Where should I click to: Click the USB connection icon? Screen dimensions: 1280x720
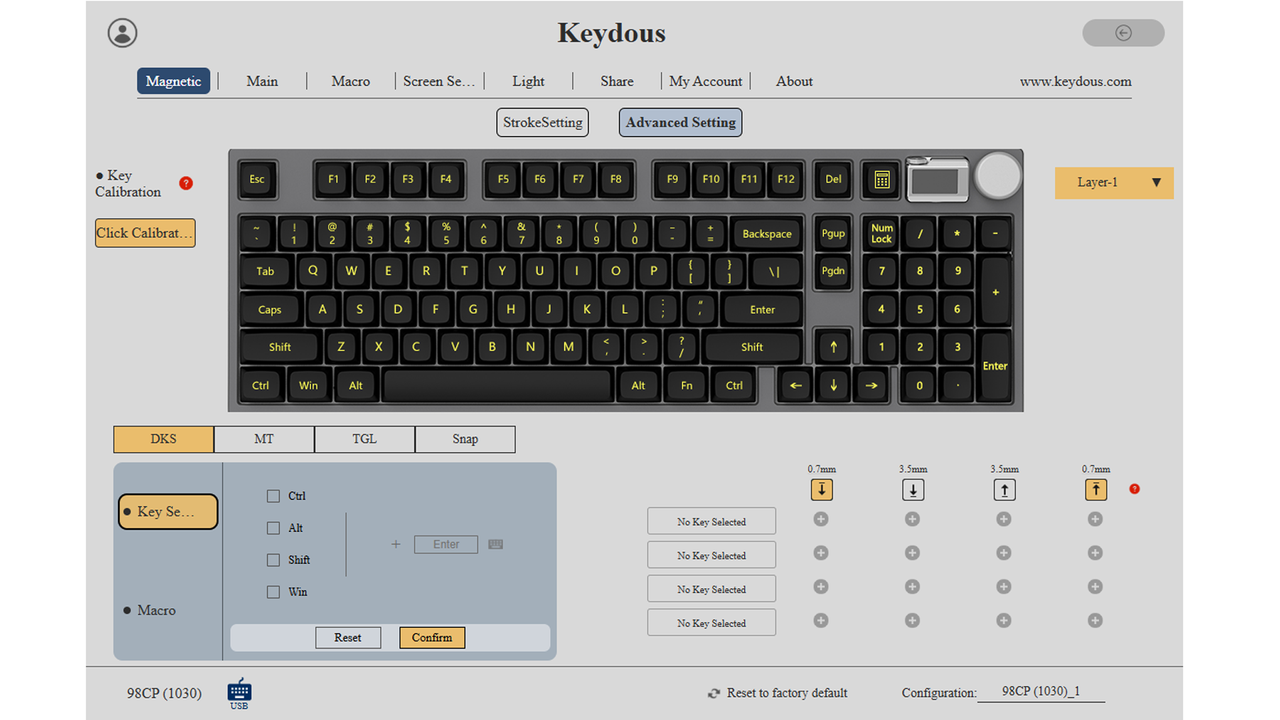click(239, 692)
